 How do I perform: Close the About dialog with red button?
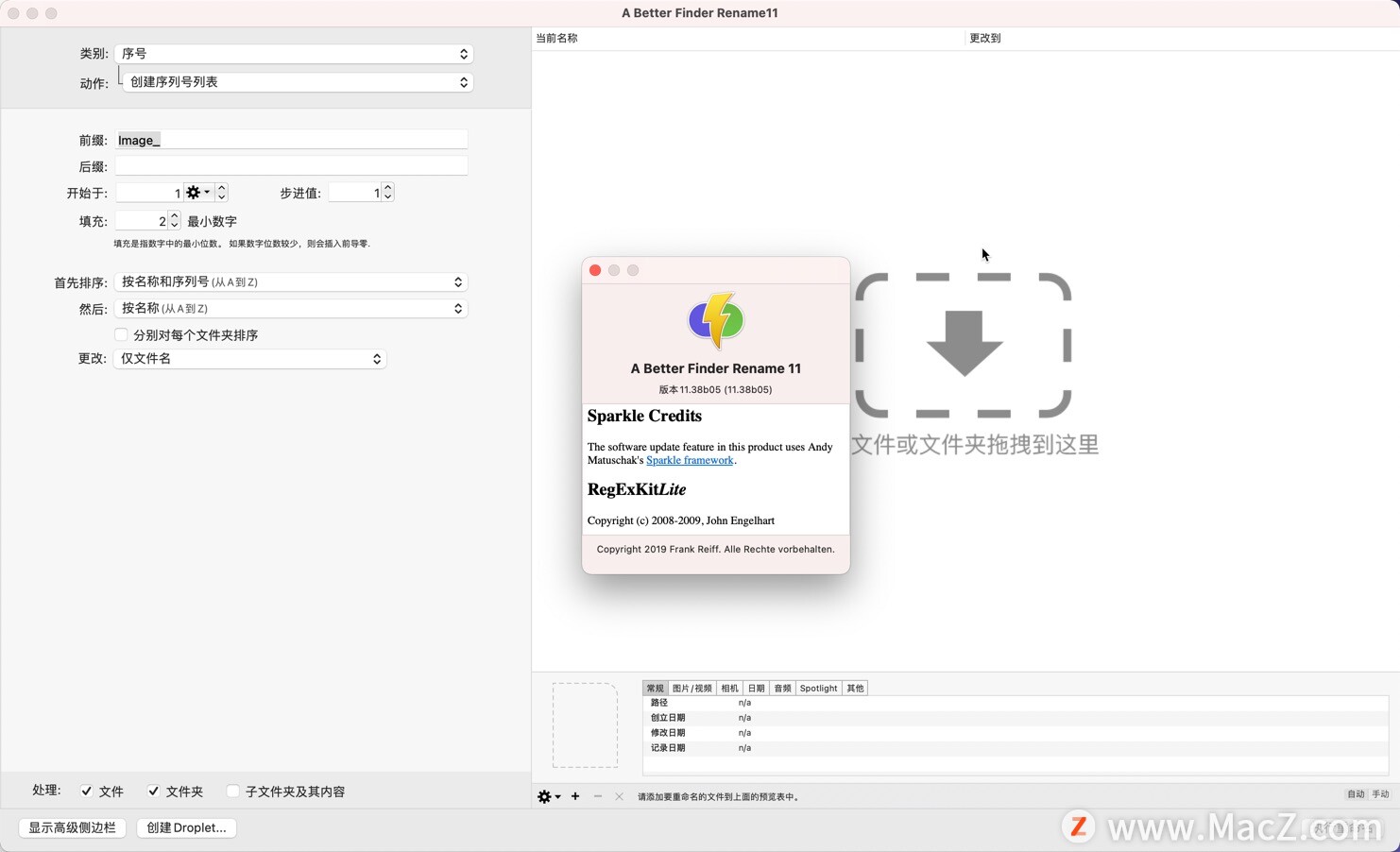click(595, 270)
